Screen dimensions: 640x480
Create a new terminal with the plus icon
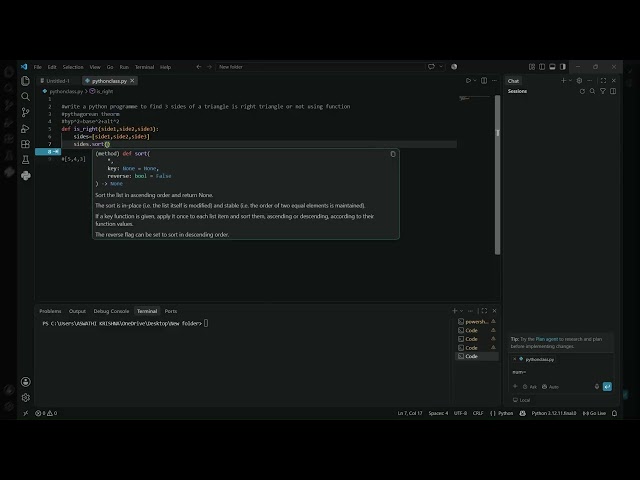454,311
